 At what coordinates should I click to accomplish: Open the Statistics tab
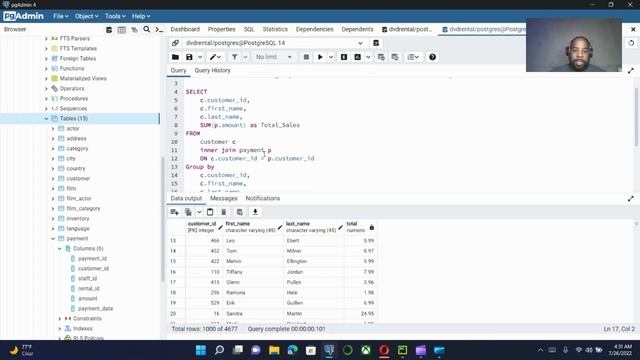tap(275, 29)
